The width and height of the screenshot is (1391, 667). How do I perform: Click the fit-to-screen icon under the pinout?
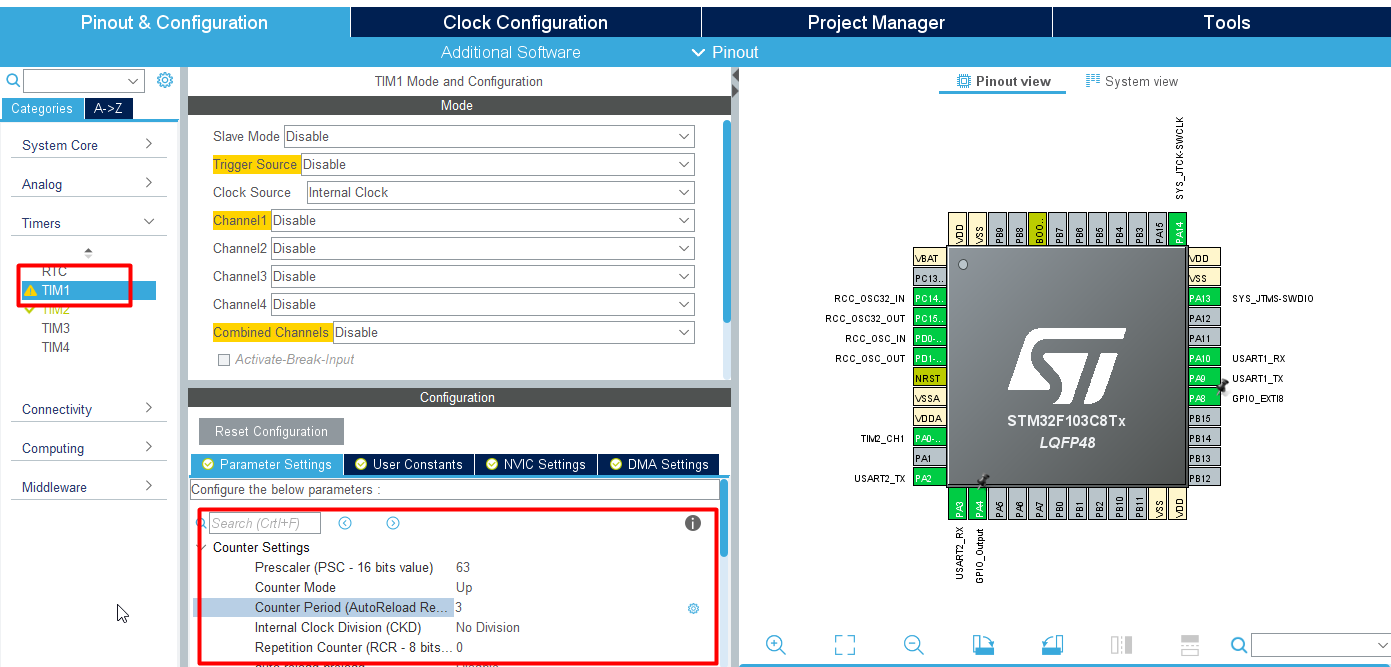click(x=845, y=645)
